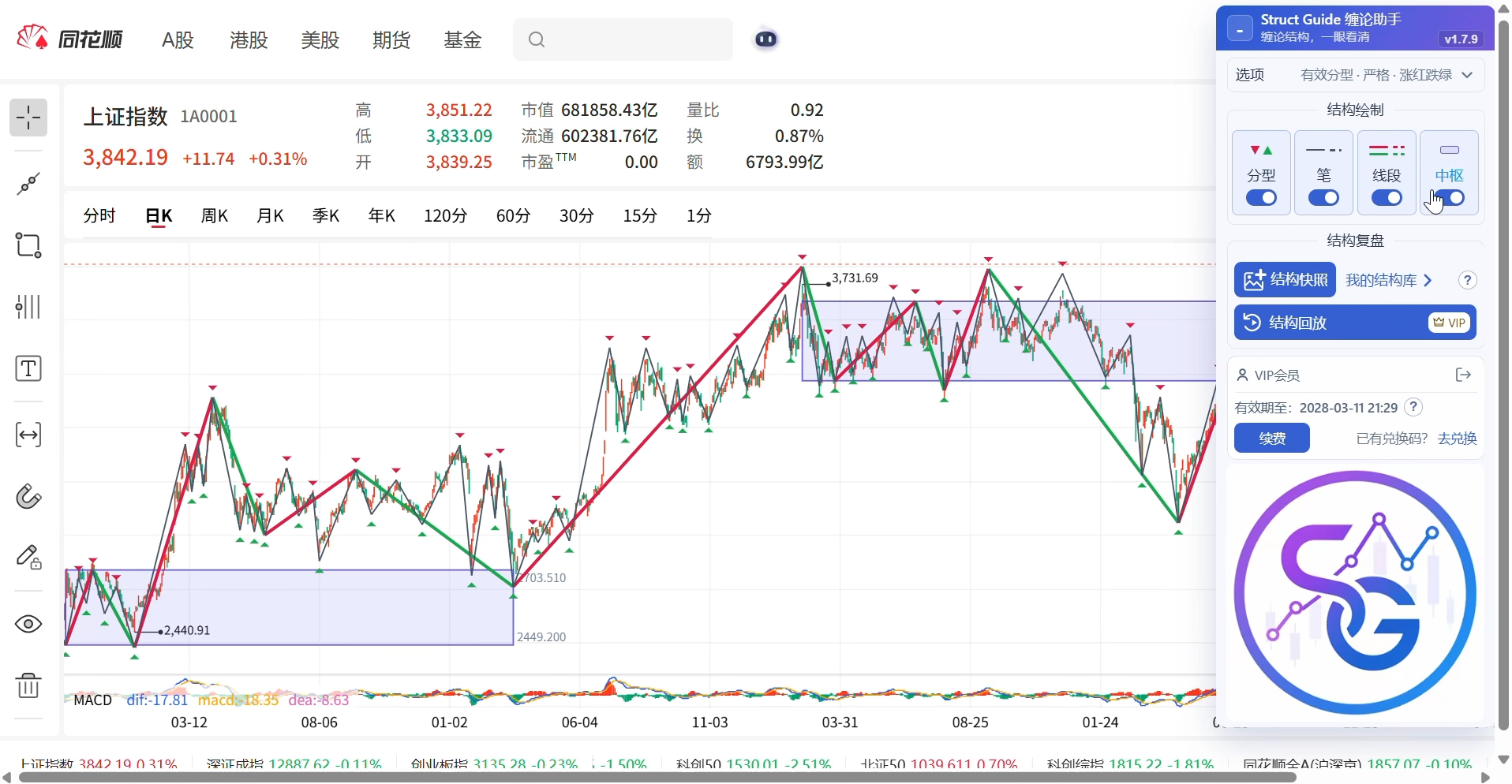This screenshot has width=1512, height=784.
Task: Click the help icon beside 有效期至
Action: pyautogui.click(x=1414, y=407)
